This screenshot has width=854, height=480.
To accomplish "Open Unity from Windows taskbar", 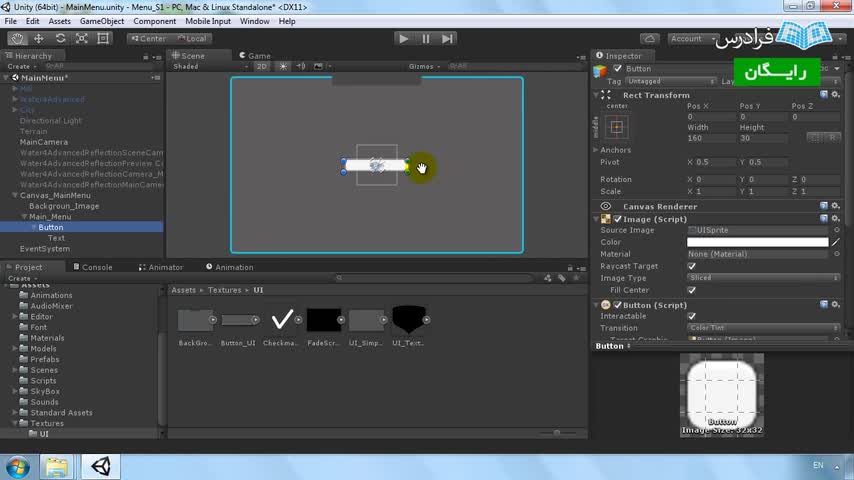I will point(101,467).
